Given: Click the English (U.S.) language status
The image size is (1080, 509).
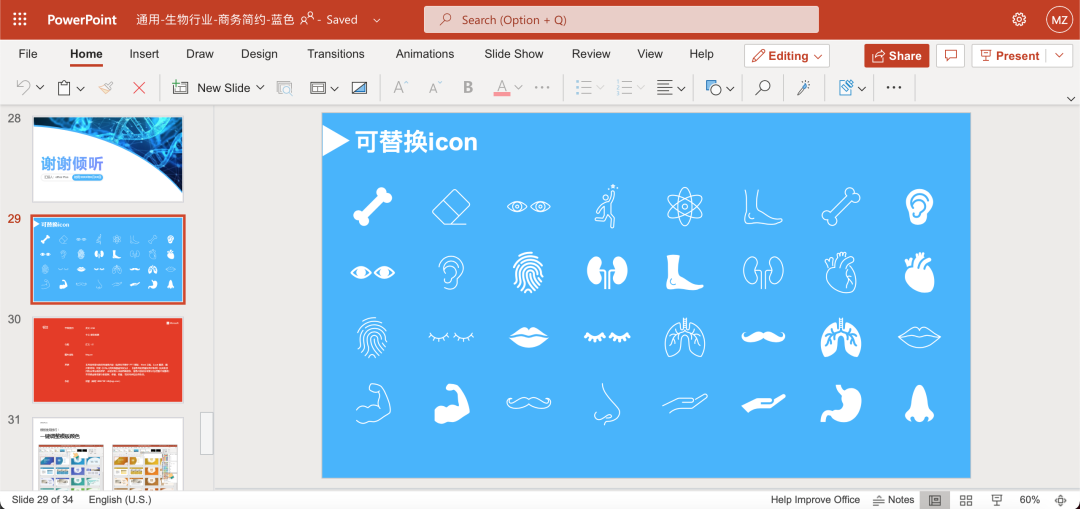Looking at the screenshot, I should (x=120, y=500).
